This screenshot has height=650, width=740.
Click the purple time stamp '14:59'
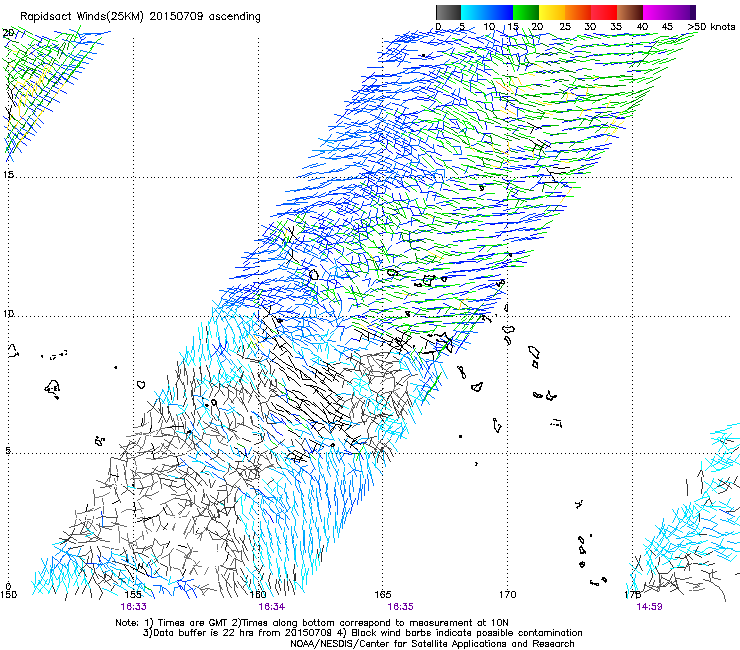[649, 607]
